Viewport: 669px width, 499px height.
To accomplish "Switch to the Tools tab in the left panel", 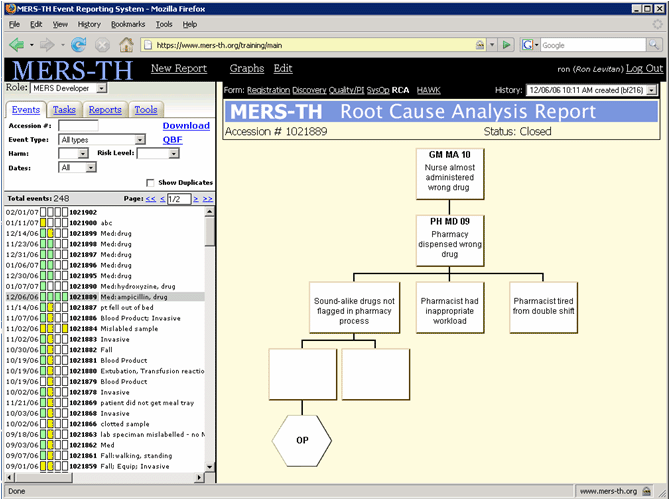I will point(146,110).
